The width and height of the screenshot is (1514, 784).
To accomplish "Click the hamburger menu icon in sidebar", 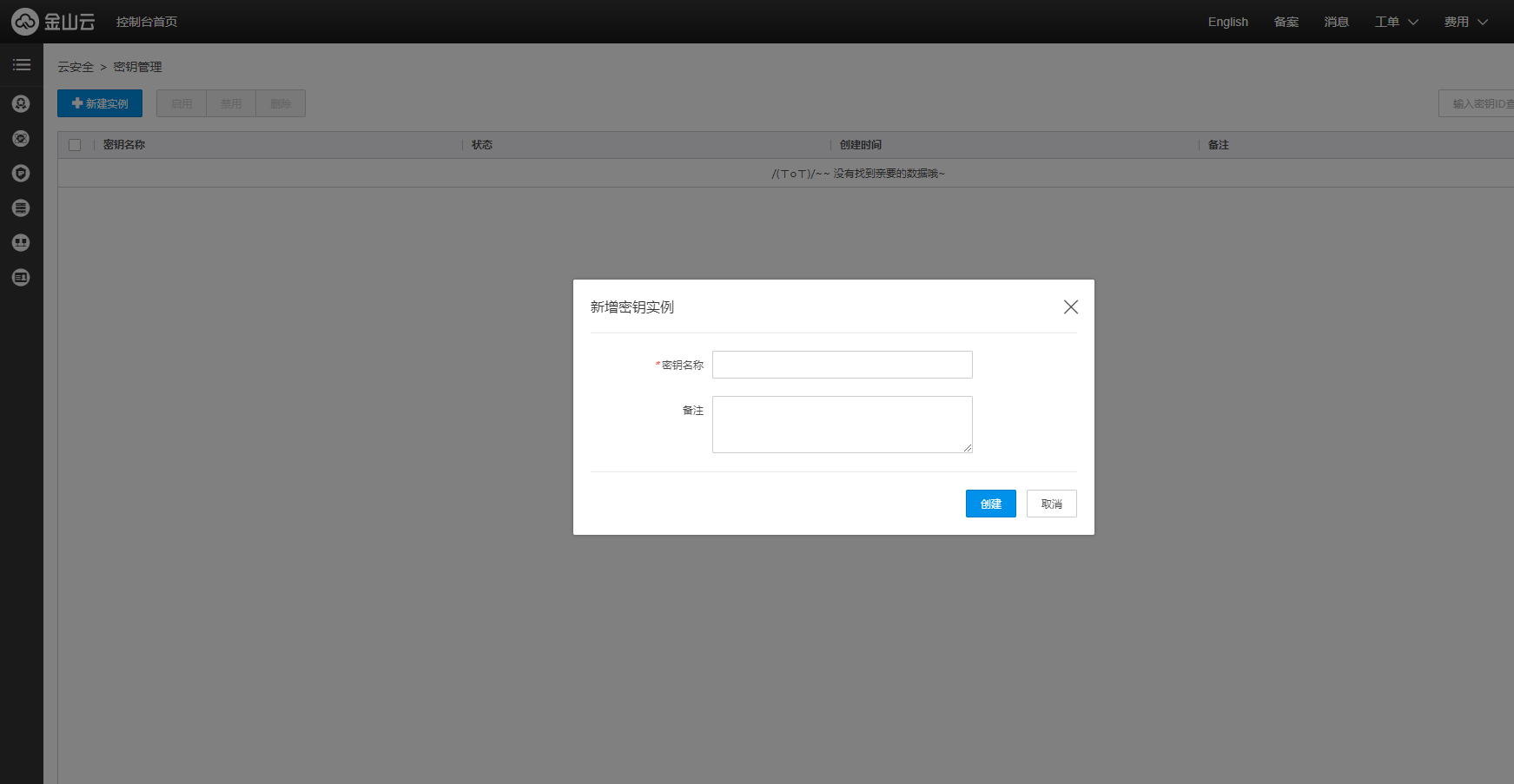I will pos(21,65).
